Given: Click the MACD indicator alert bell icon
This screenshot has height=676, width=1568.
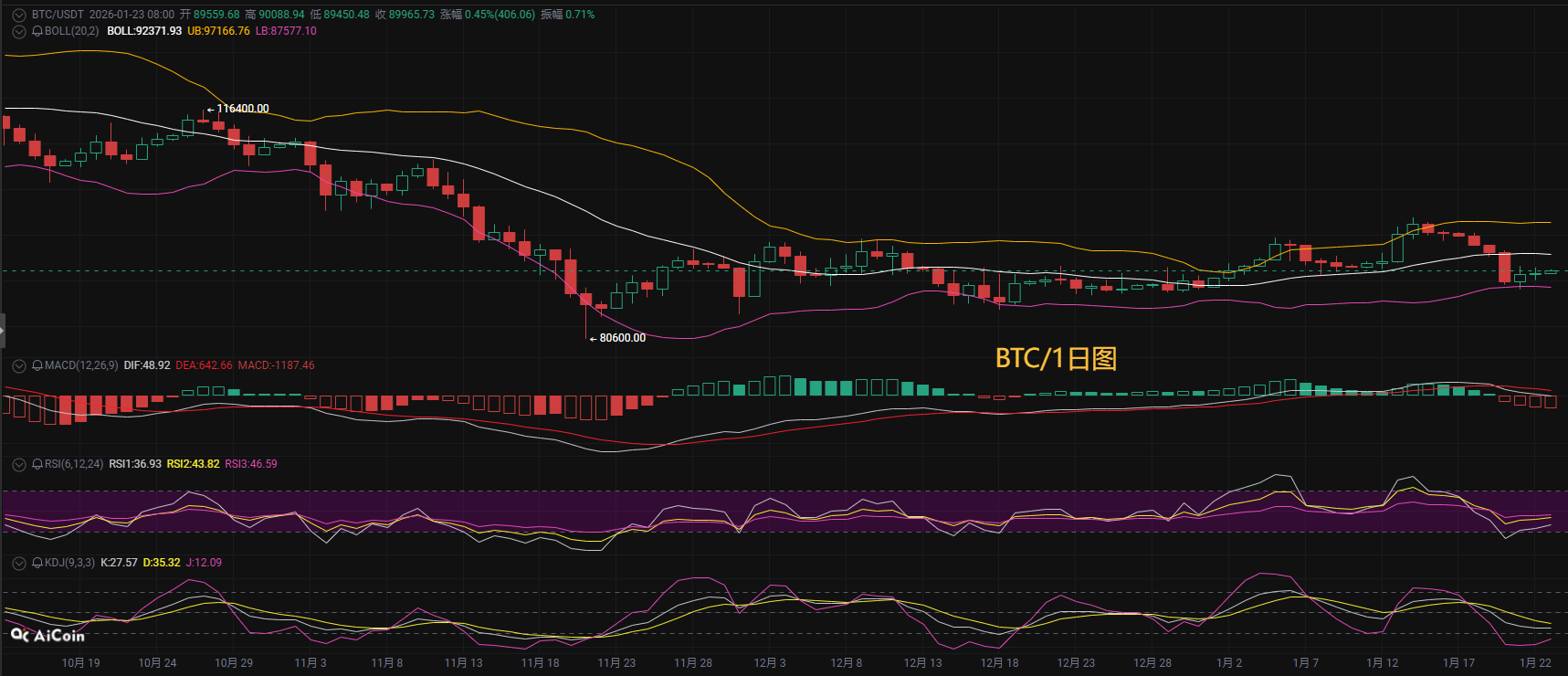Looking at the screenshot, I should point(37,365).
